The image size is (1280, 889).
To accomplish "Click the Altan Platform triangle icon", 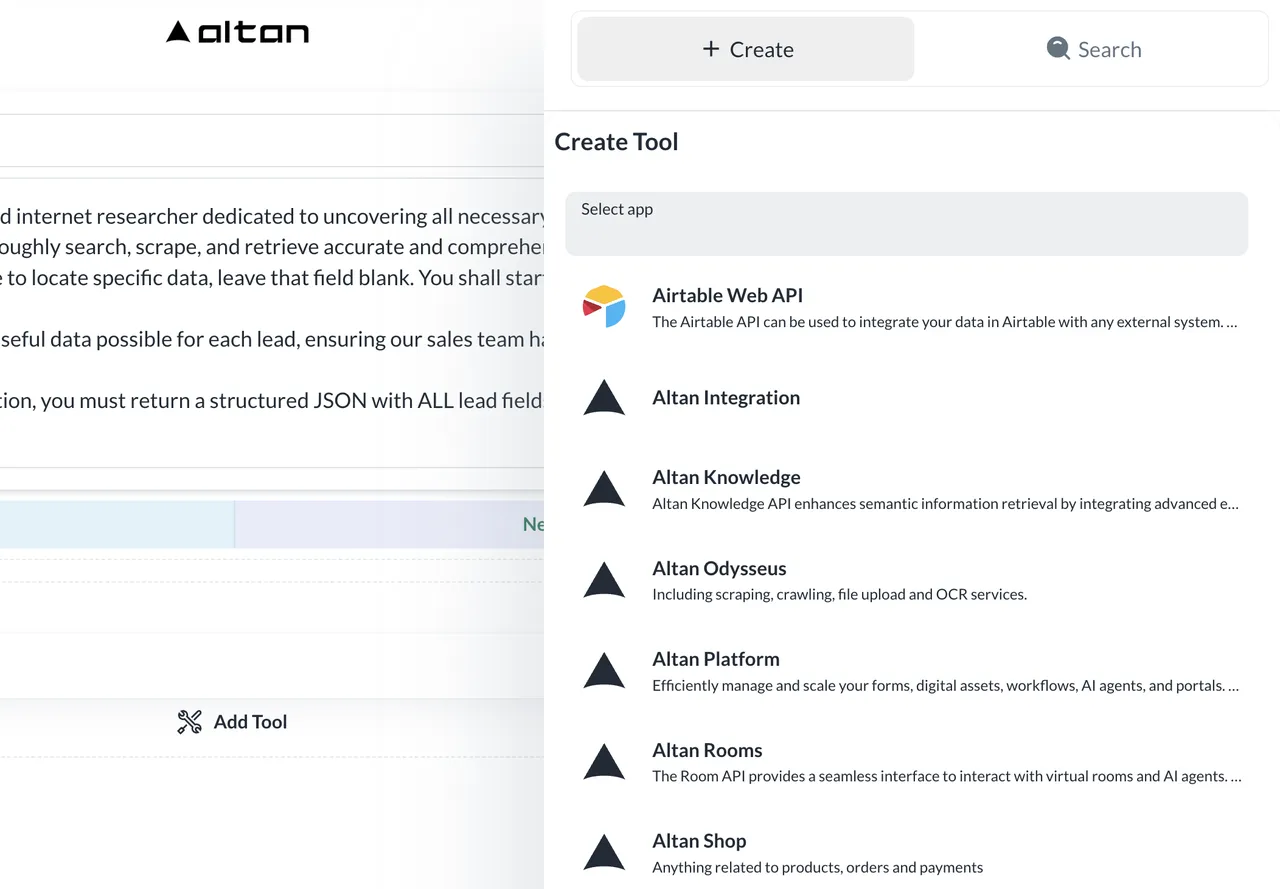I will tap(604, 671).
